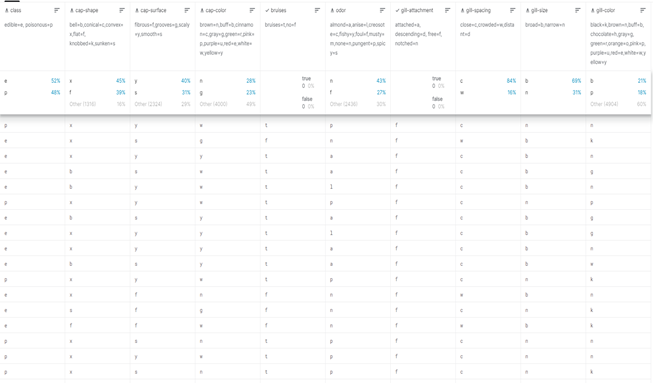Click the Other (1316) cap-shape summary
The width and height of the screenshot is (653, 383).
(82, 104)
